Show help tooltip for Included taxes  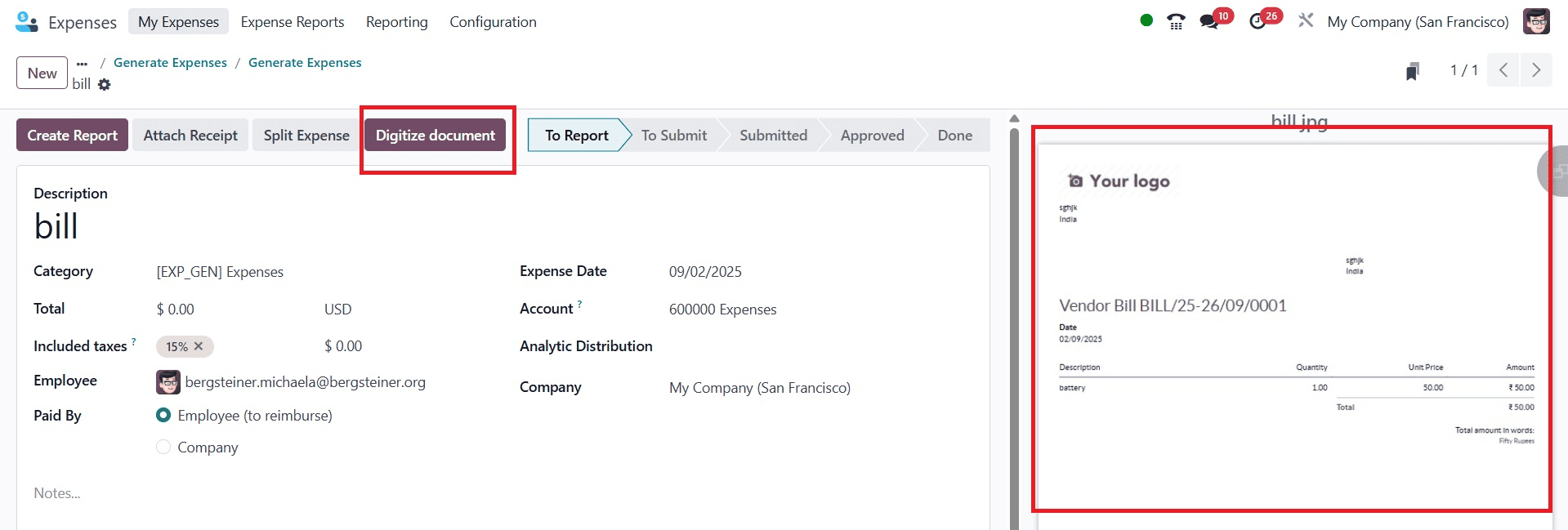134,341
